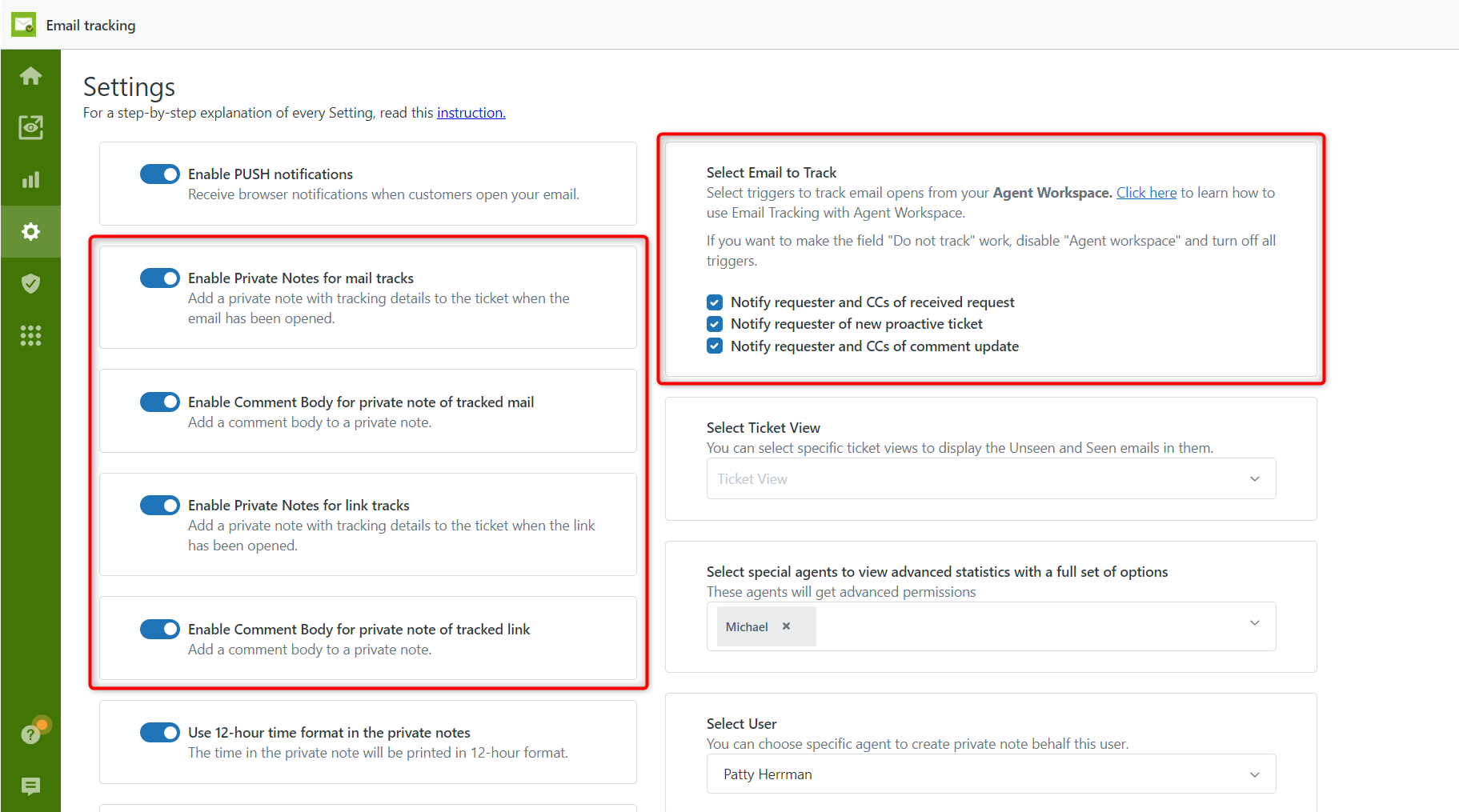Open the apps grid icon

[x=30, y=335]
